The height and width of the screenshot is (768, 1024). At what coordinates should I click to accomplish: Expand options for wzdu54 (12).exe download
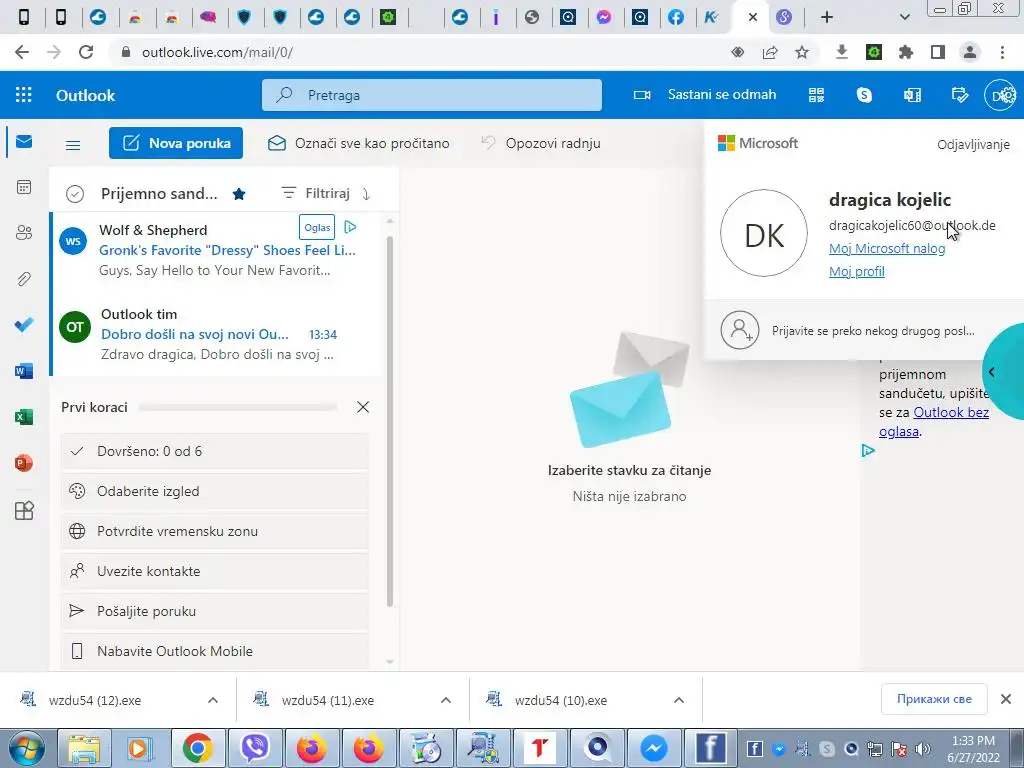pyautogui.click(x=213, y=700)
